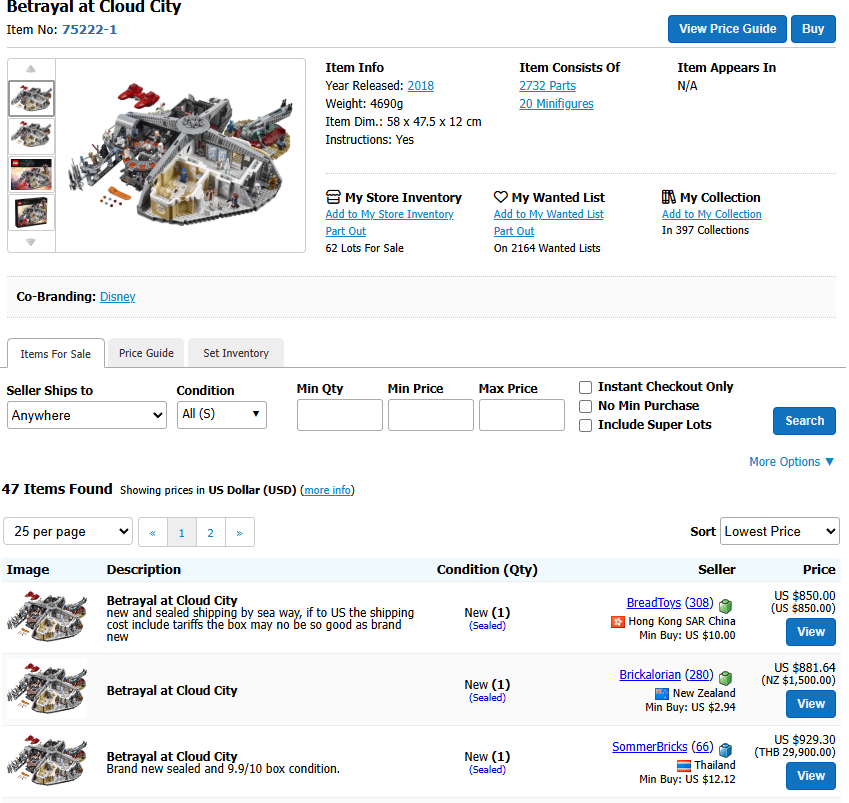Expand More Options

[791, 461]
